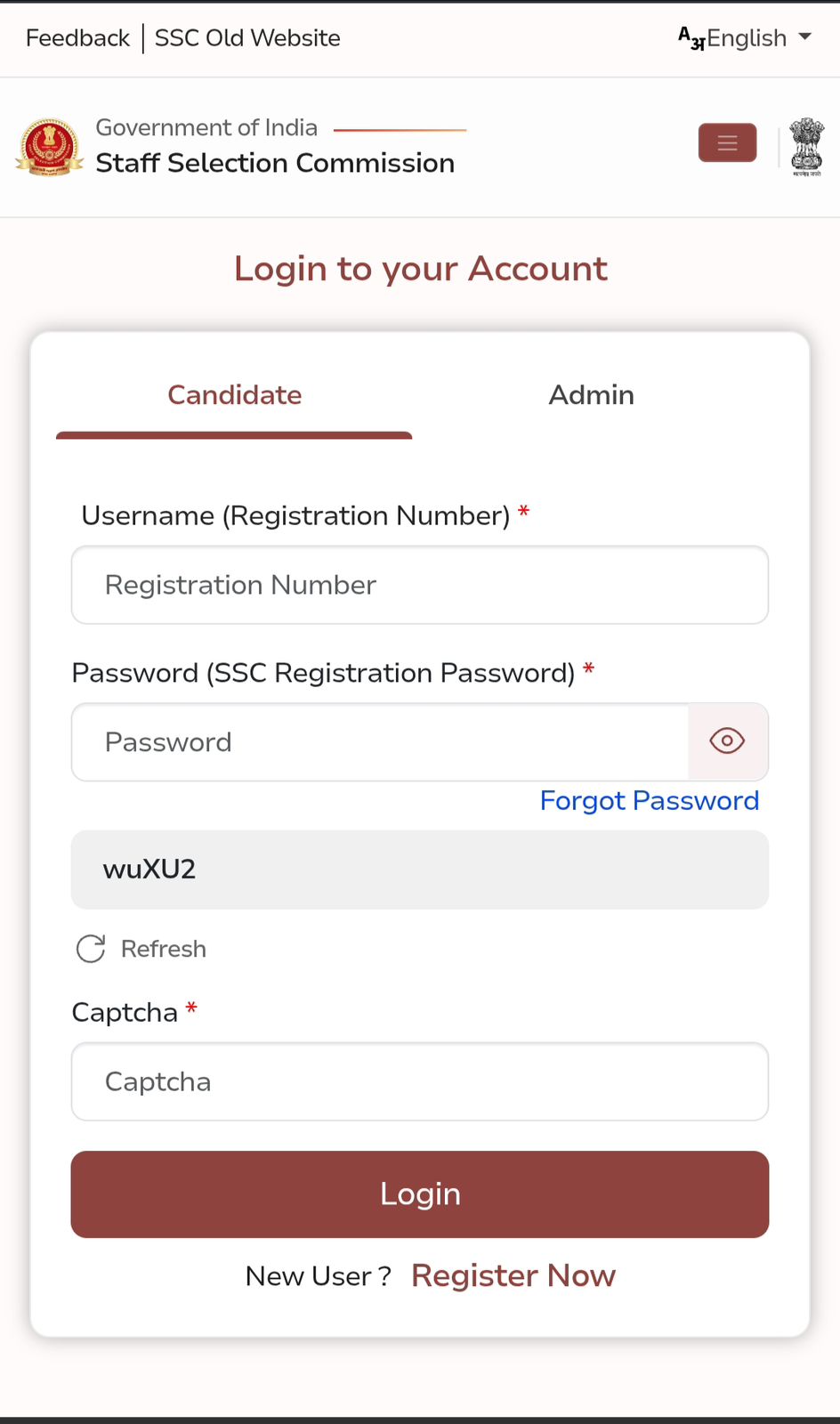Focus the Captcha entry field
This screenshot has width=840, height=1424.
click(x=419, y=1081)
